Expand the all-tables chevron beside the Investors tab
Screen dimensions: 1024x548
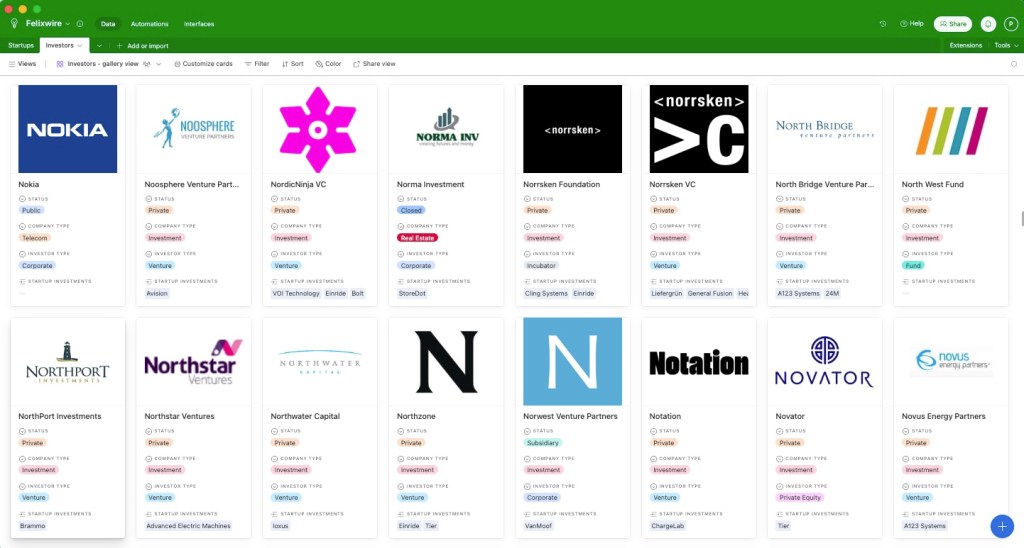[x=99, y=45]
